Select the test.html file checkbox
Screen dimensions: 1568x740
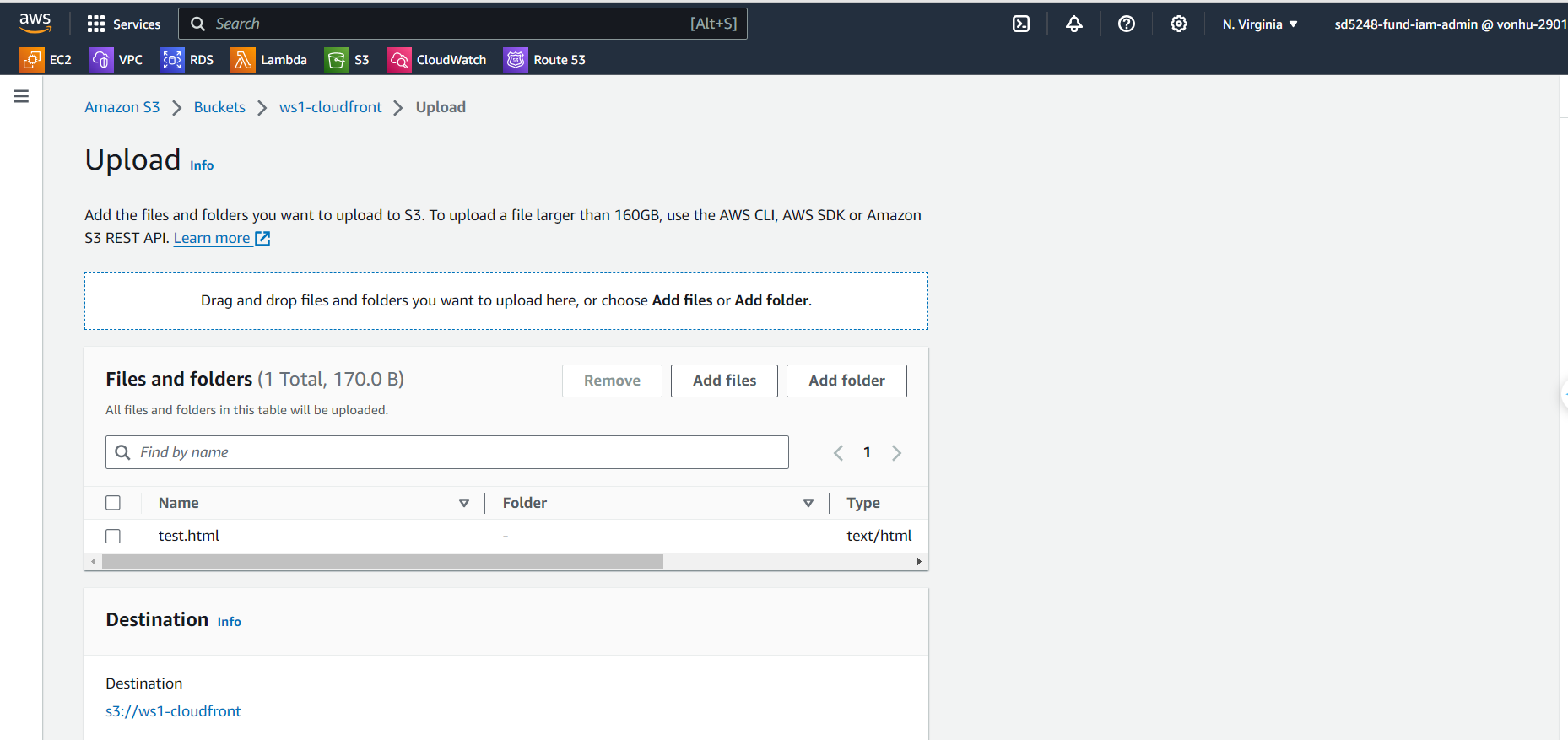pos(113,537)
